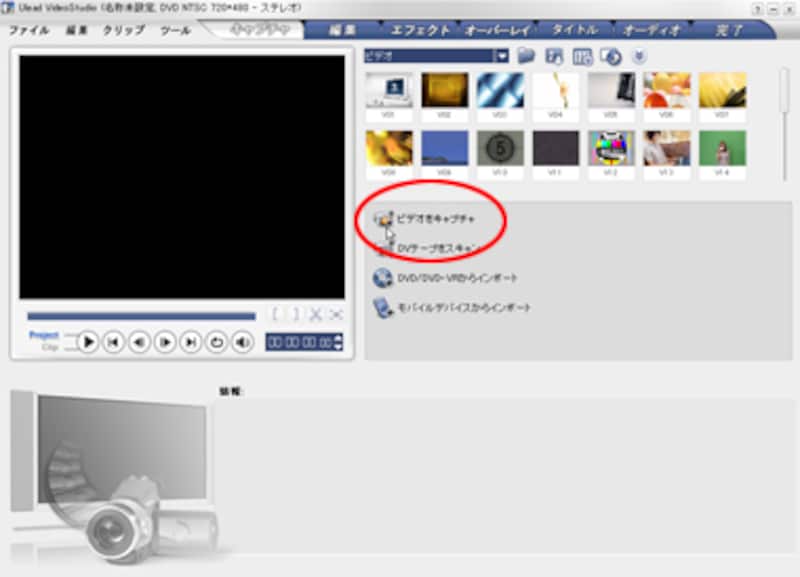Step back one frame with Previous button

pos(139,342)
